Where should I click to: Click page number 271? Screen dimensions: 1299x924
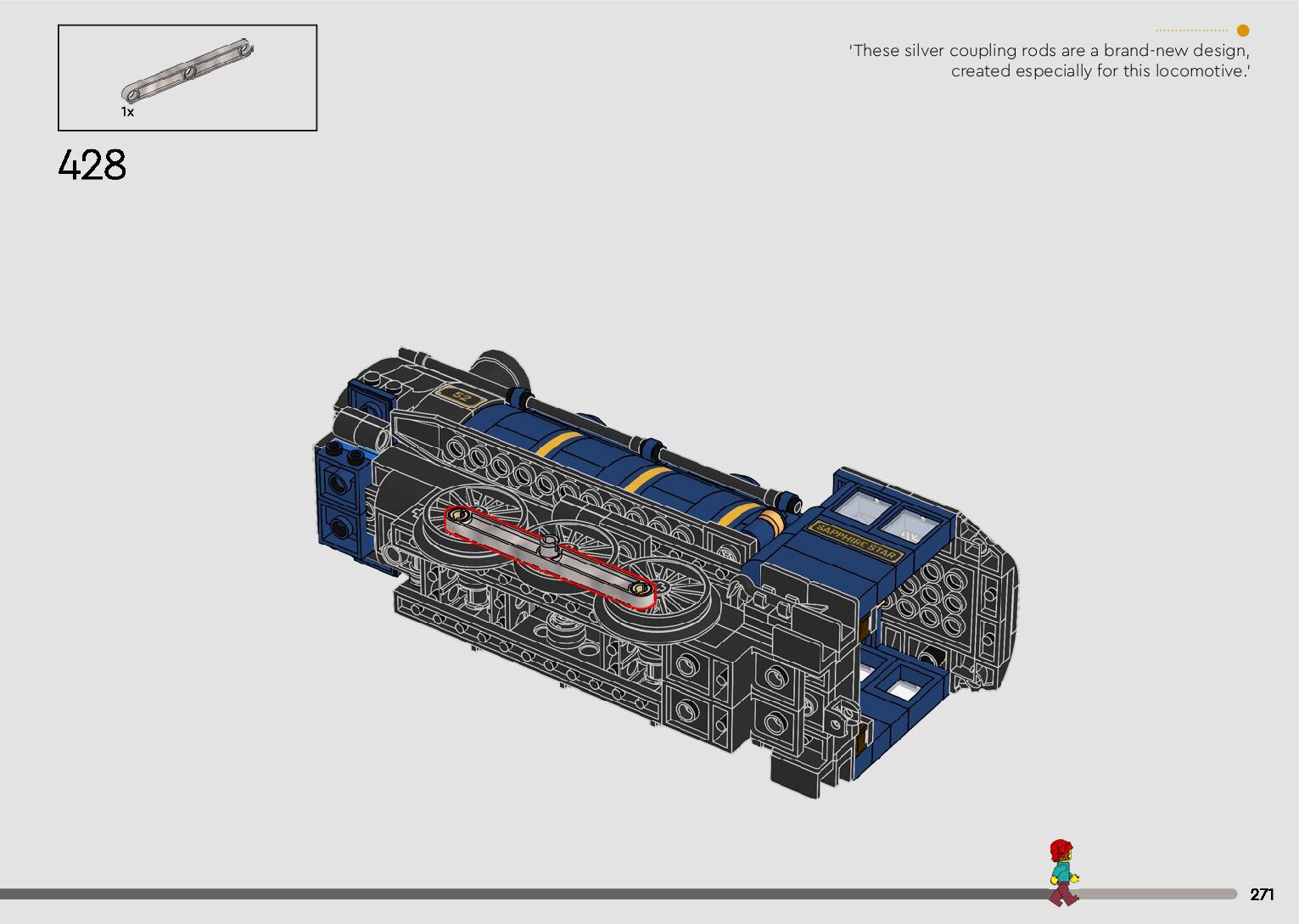(x=1262, y=894)
